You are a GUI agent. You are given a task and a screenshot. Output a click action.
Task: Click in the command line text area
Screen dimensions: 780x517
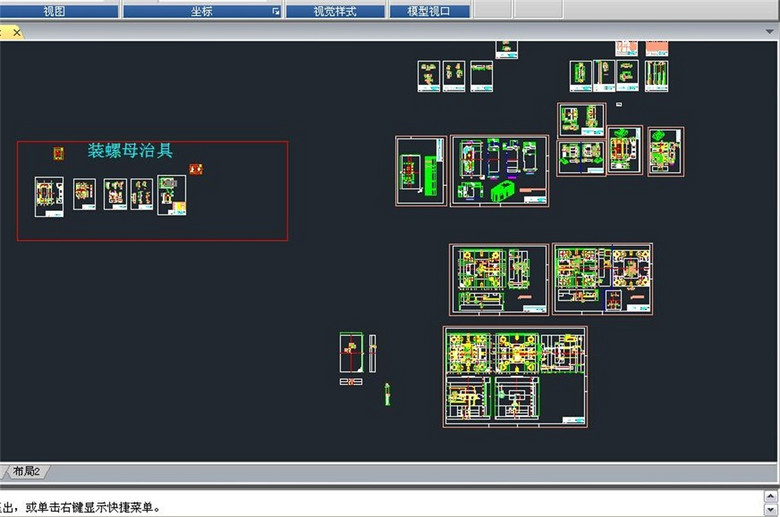(x=390, y=507)
